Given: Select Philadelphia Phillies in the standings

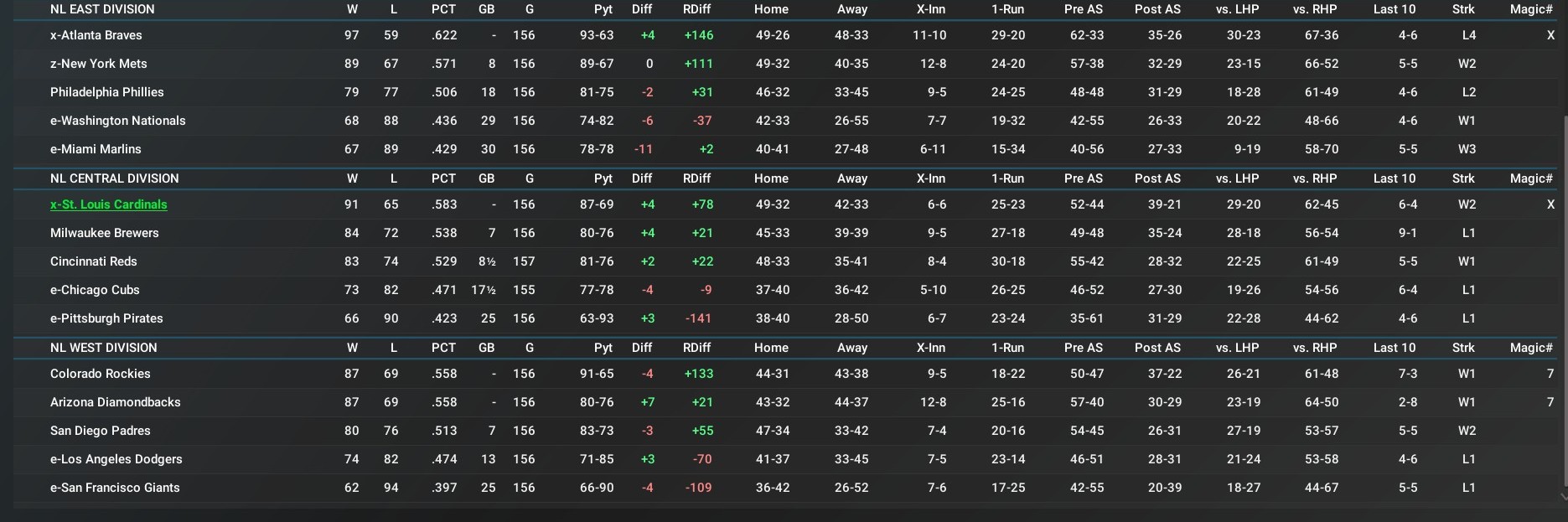Looking at the screenshot, I should 107,92.
